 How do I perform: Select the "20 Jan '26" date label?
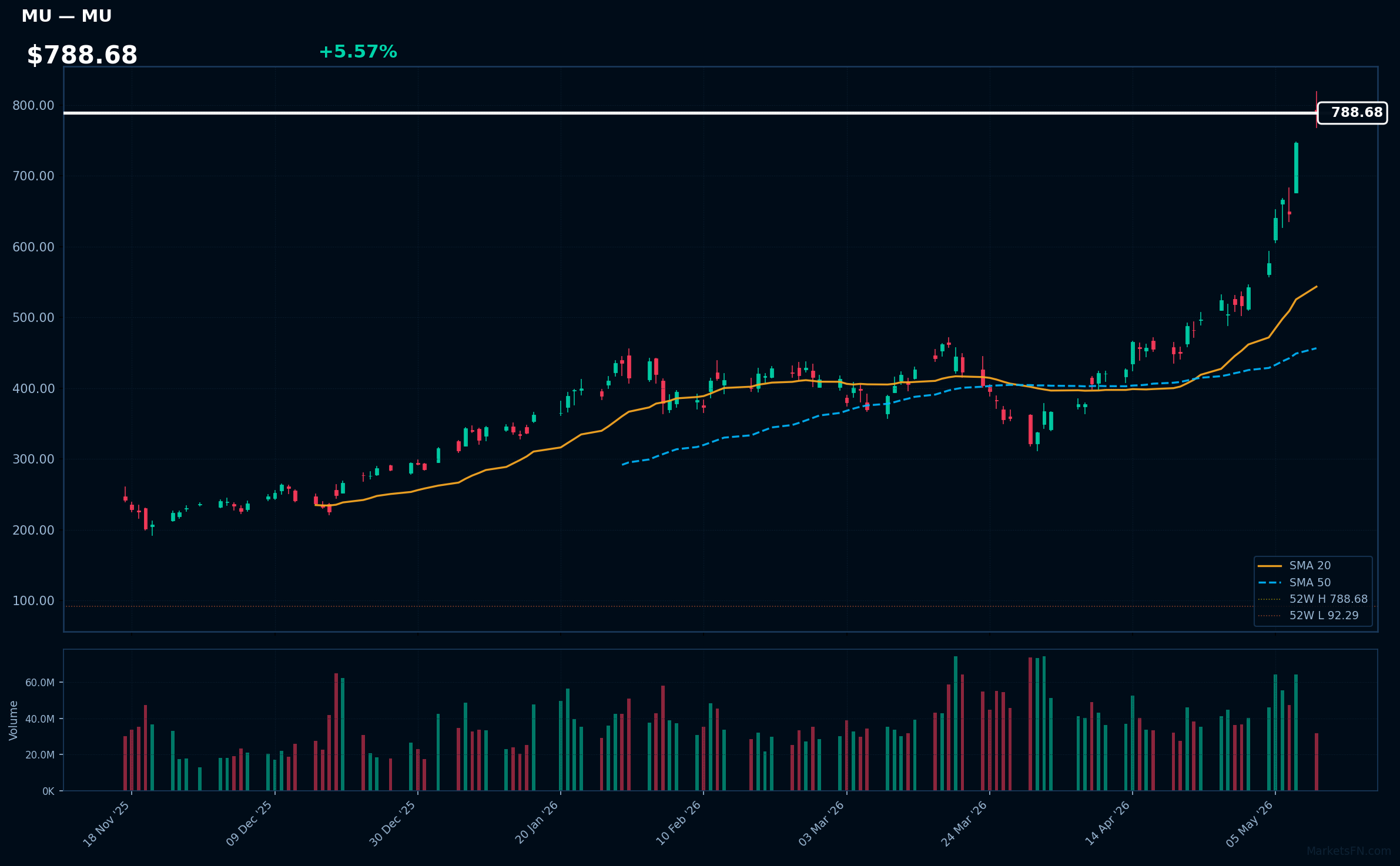536,823
